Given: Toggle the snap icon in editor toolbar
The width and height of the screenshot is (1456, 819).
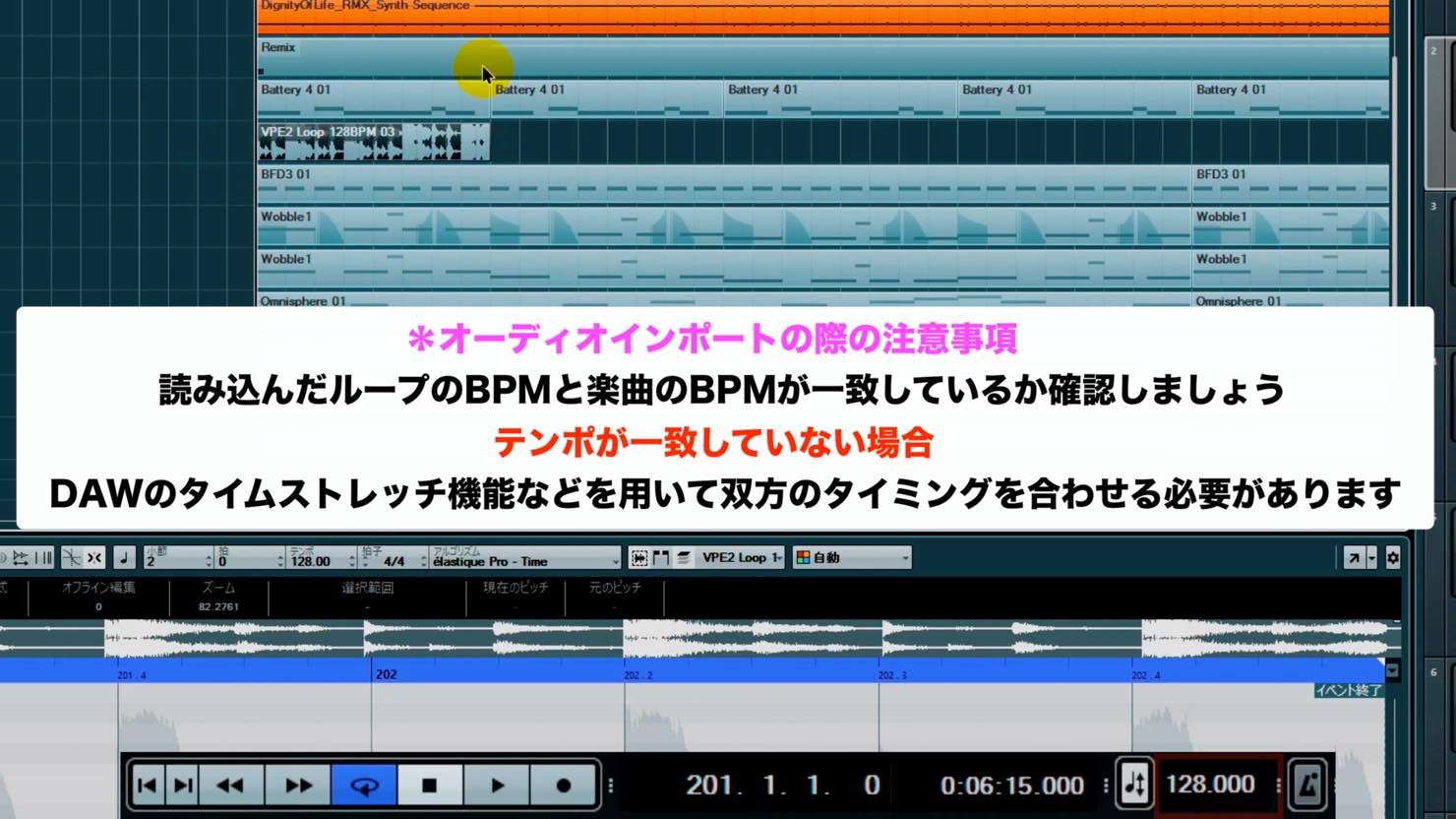Looking at the screenshot, I should tap(94, 558).
